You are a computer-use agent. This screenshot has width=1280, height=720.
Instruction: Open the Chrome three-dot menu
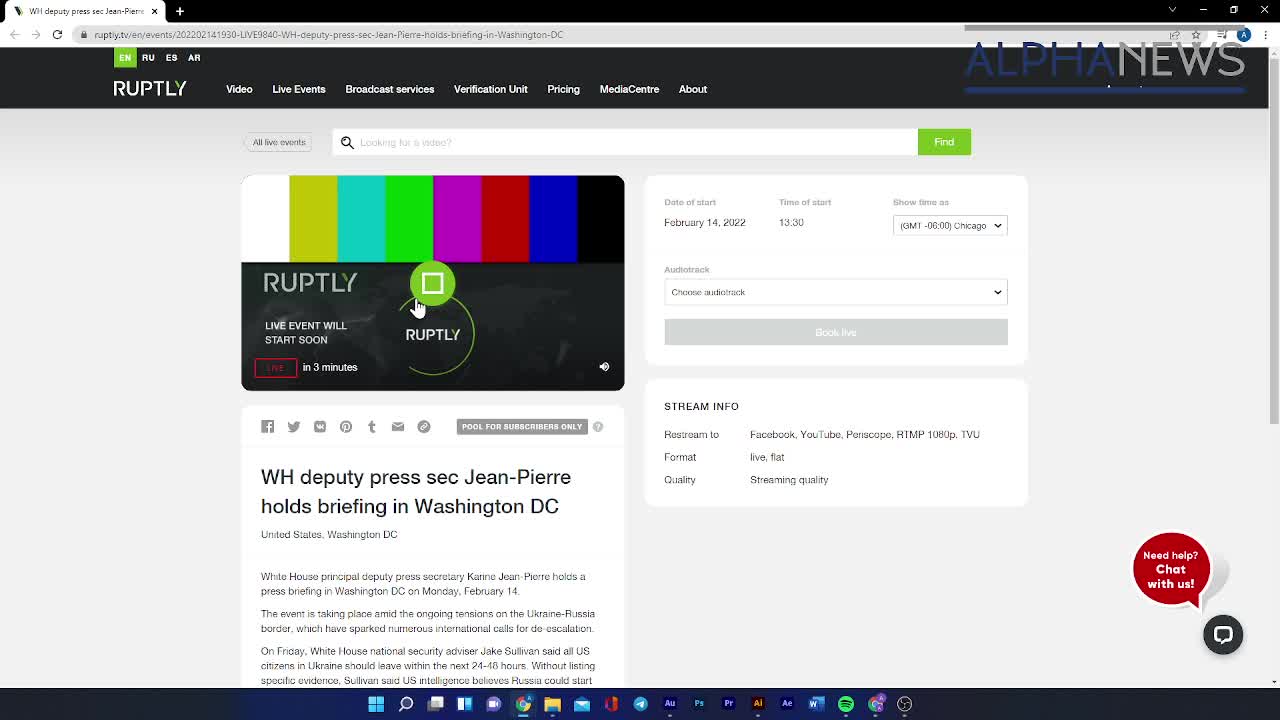(1265, 35)
